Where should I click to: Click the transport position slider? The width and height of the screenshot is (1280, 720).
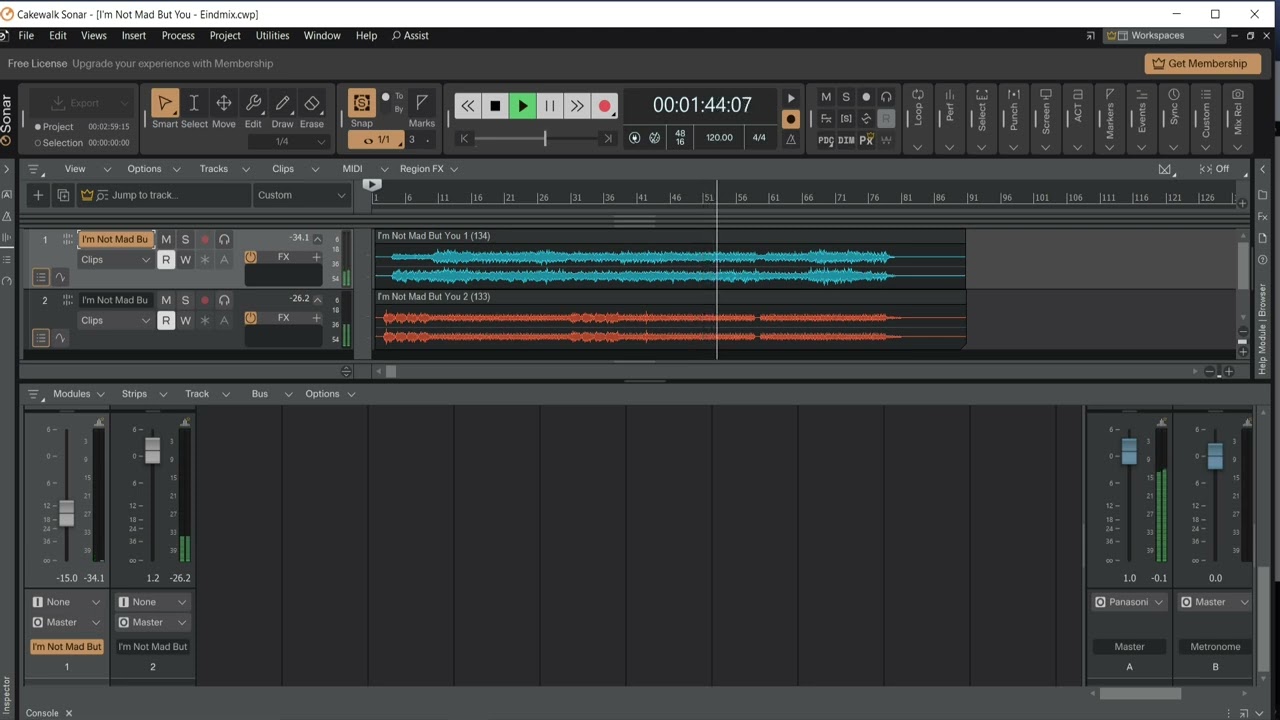point(544,139)
